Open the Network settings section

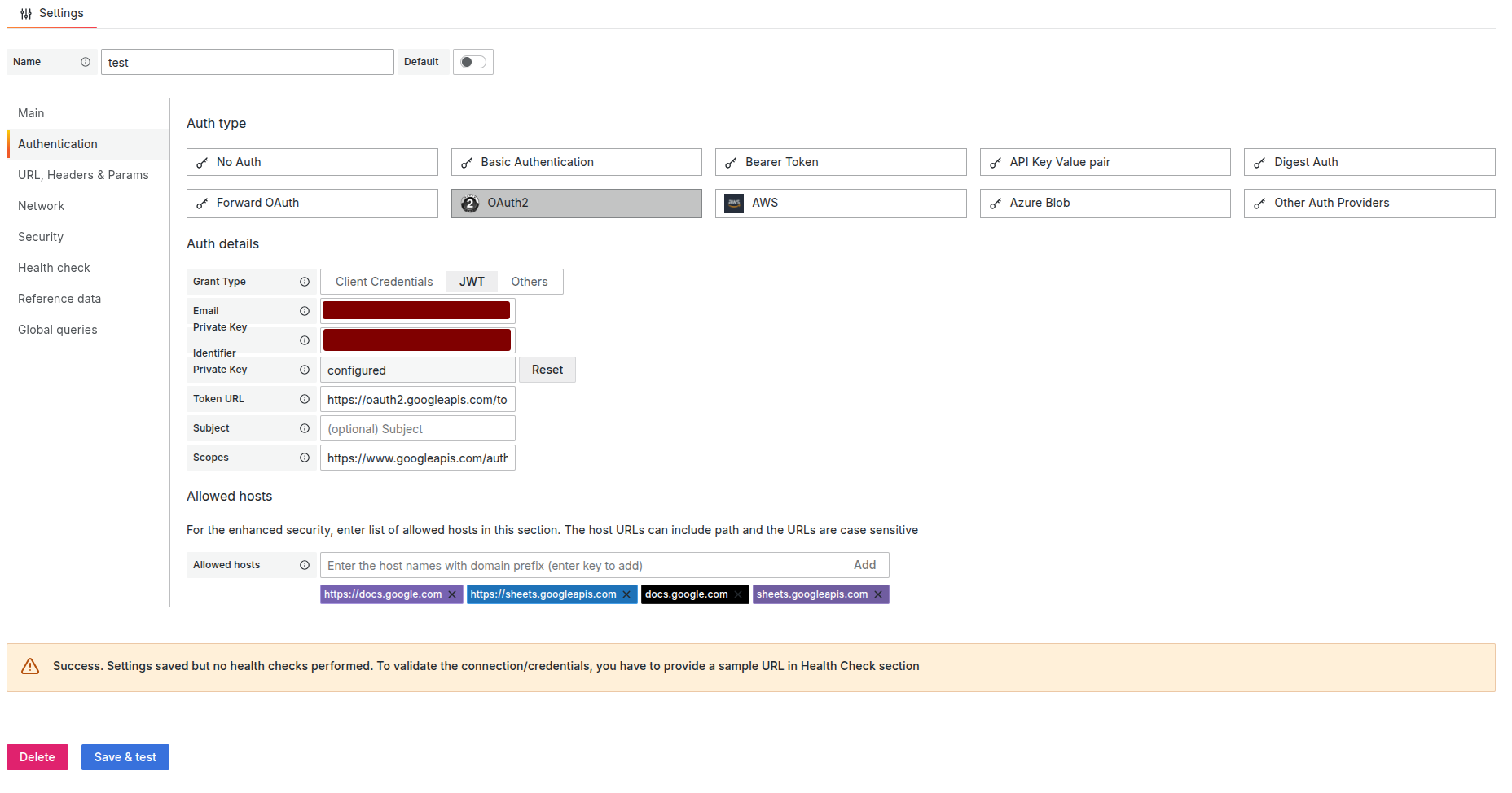click(41, 205)
